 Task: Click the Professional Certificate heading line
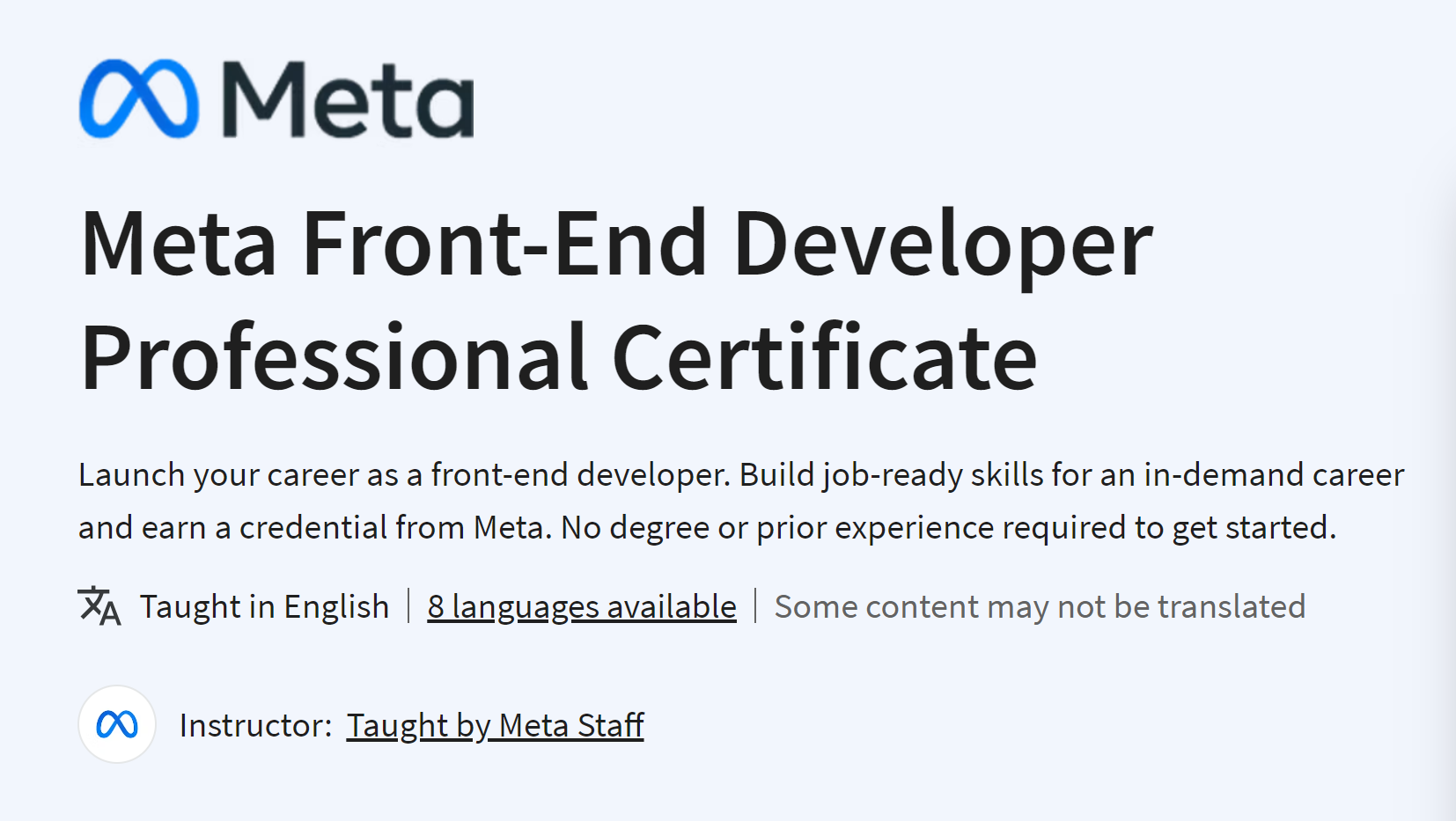559,357
